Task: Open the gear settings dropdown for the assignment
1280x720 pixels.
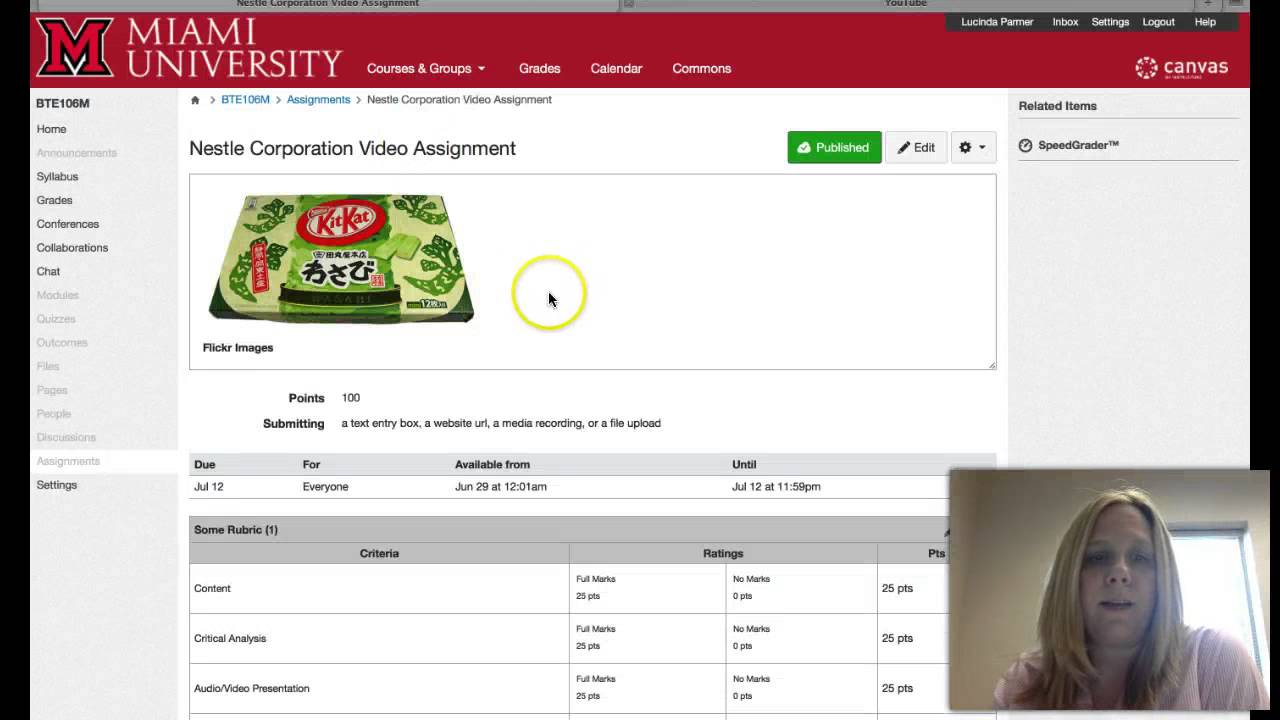Action: 972,147
